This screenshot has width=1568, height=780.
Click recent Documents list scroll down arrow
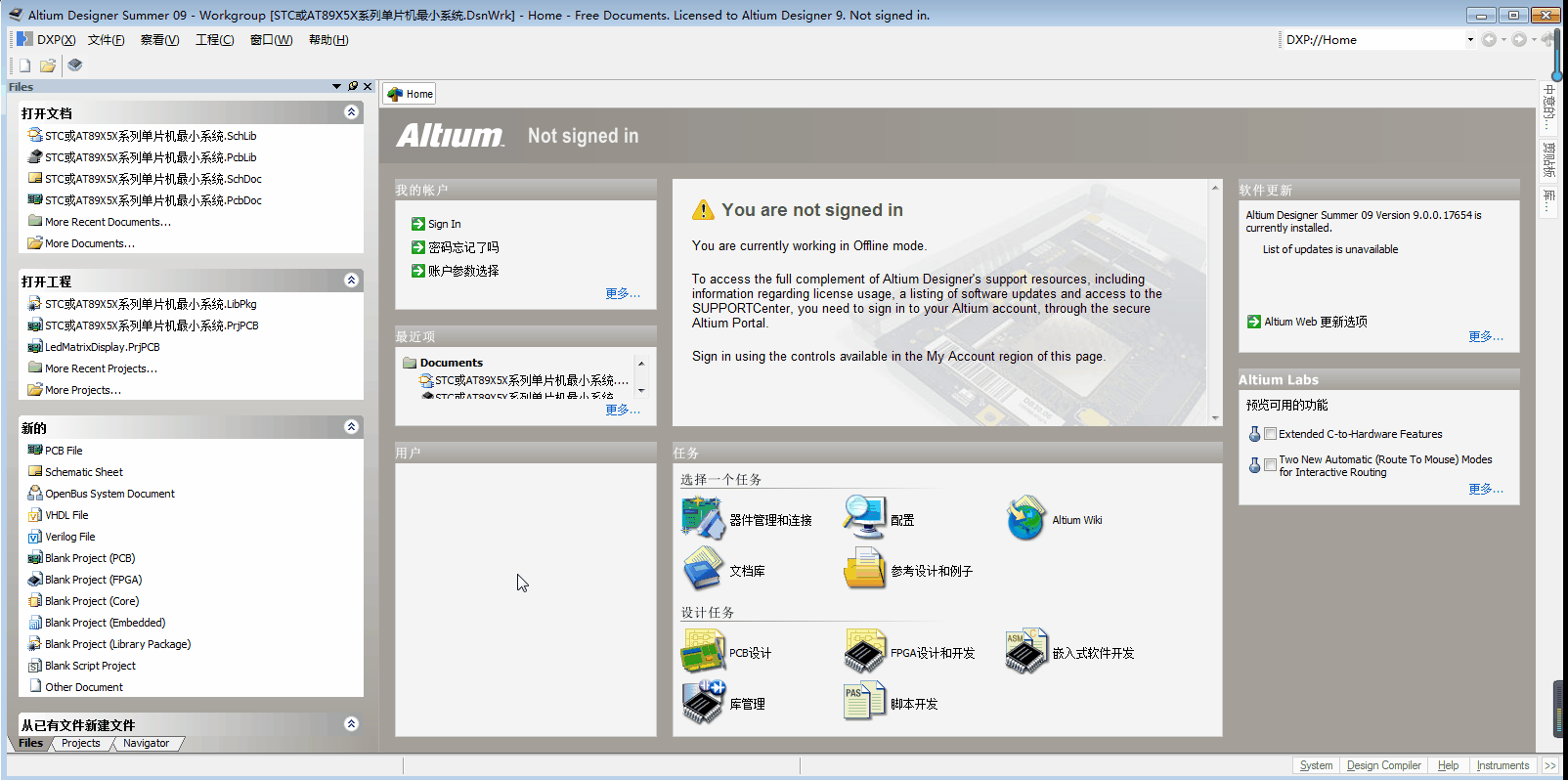point(641,391)
